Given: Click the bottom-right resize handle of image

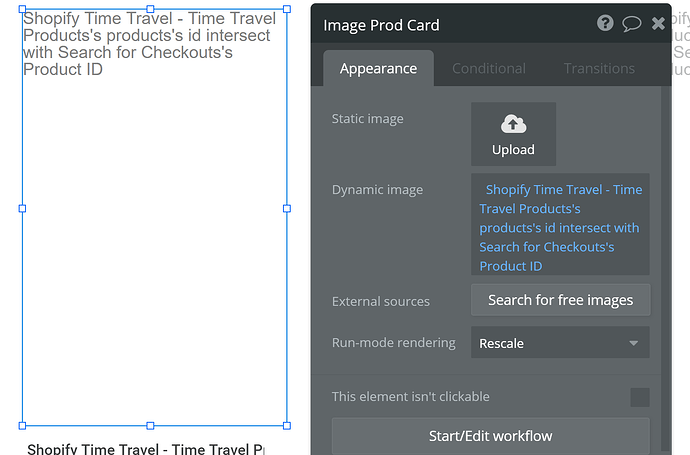Looking at the screenshot, I should [287, 425].
